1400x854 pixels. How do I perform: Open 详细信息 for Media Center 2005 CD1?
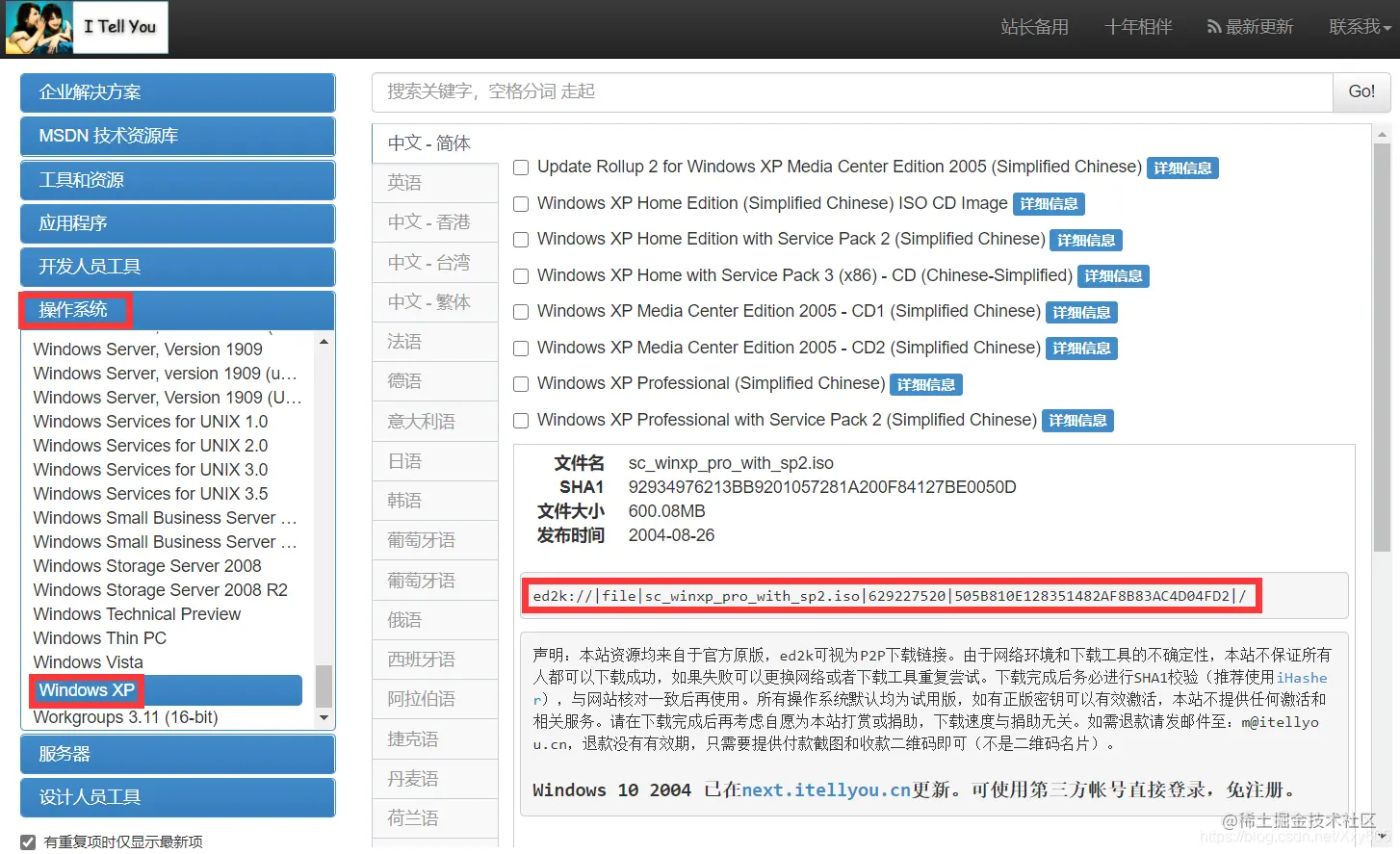tap(1081, 312)
